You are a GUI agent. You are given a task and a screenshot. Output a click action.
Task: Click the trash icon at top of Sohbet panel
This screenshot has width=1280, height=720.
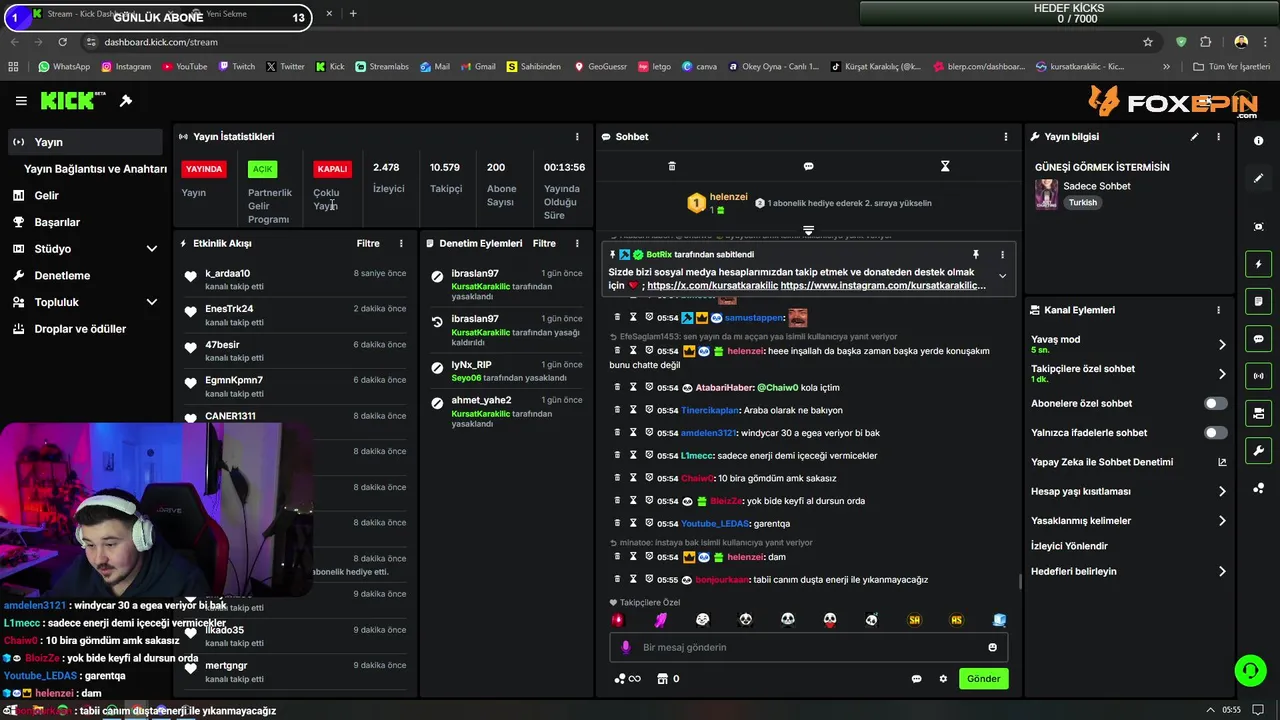tap(672, 166)
